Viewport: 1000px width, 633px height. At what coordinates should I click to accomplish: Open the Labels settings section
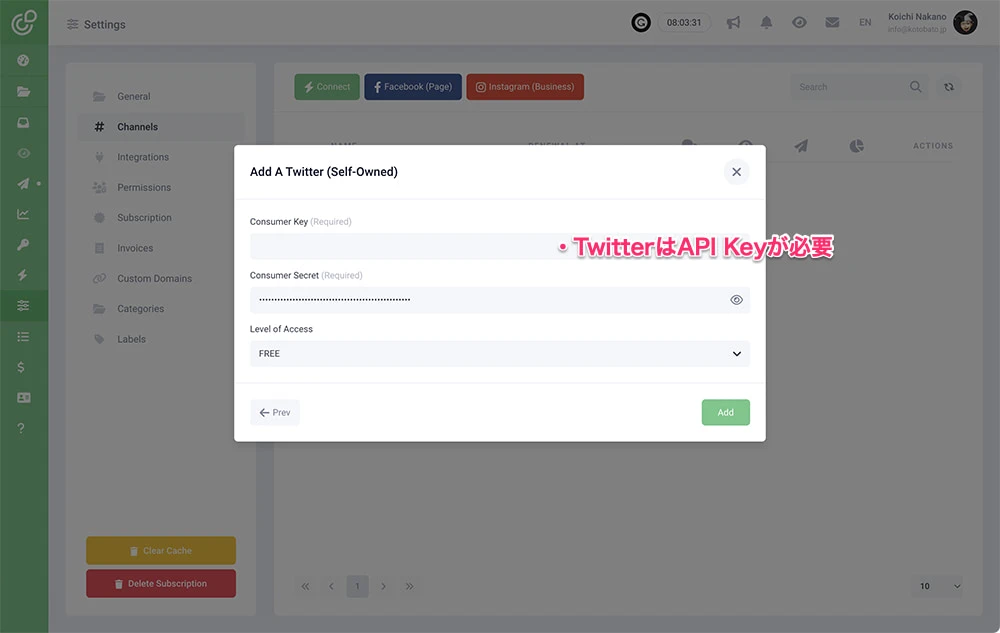tap(161, 339)
